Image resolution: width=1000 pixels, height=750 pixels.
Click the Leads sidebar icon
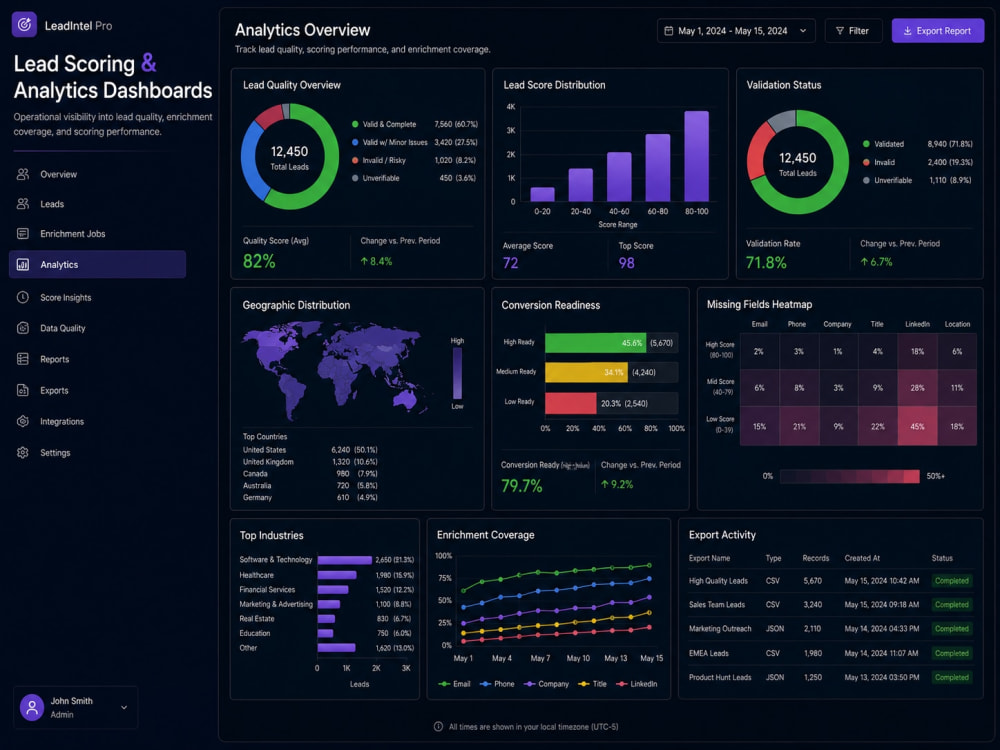23,204
